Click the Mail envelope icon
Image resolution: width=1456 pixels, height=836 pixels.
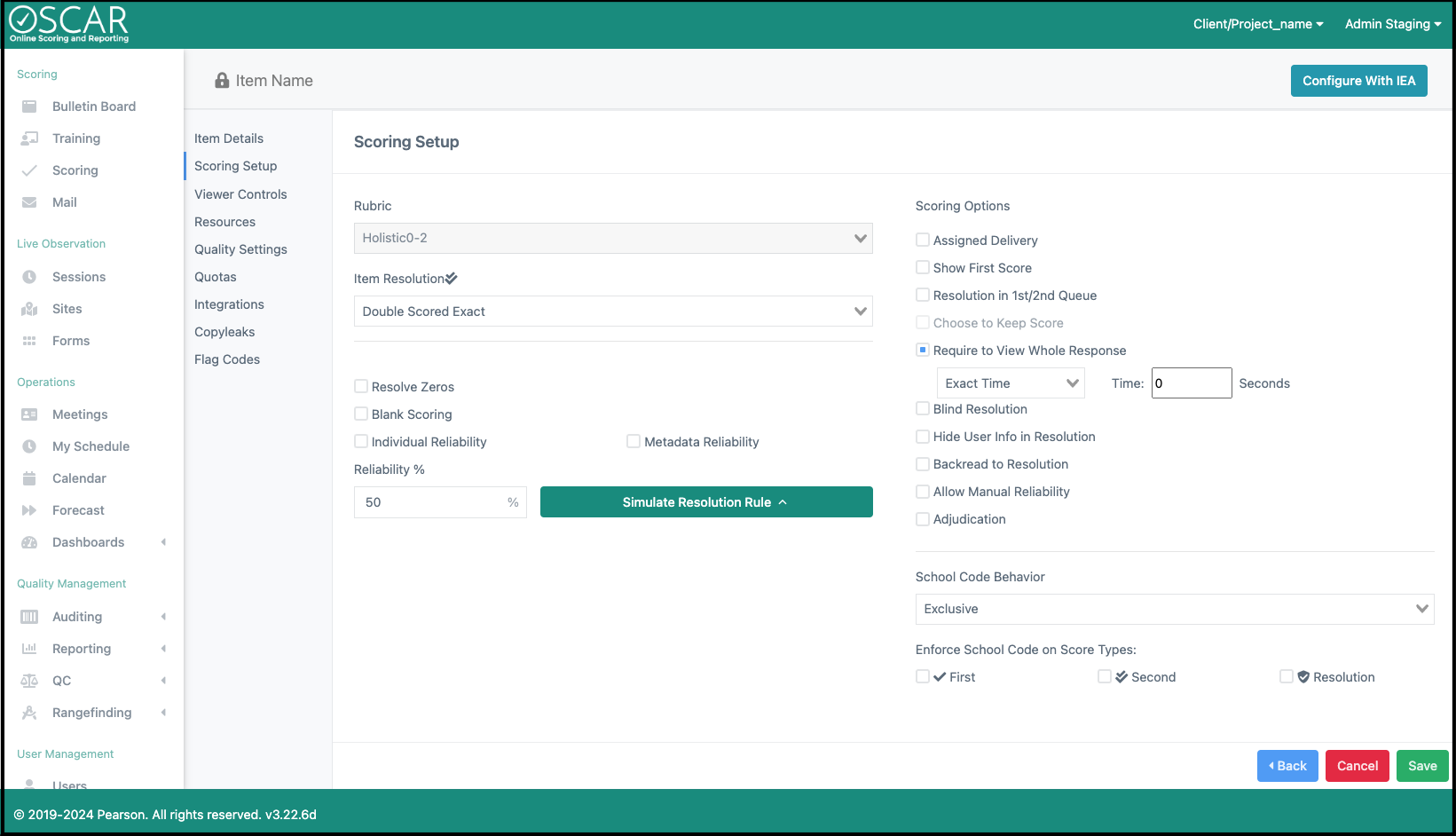[29, 202]
